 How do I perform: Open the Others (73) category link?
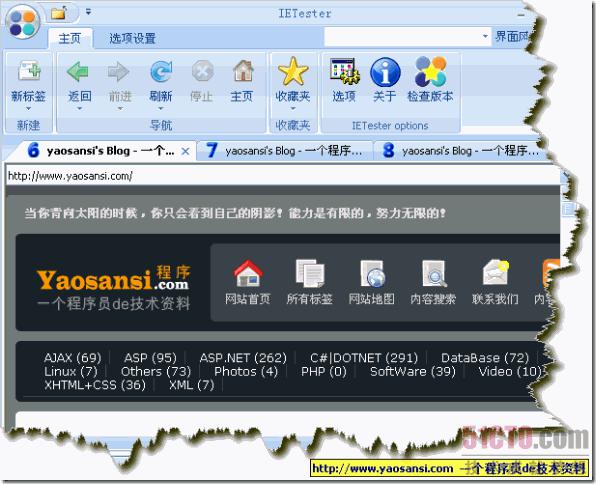point(156,371)
